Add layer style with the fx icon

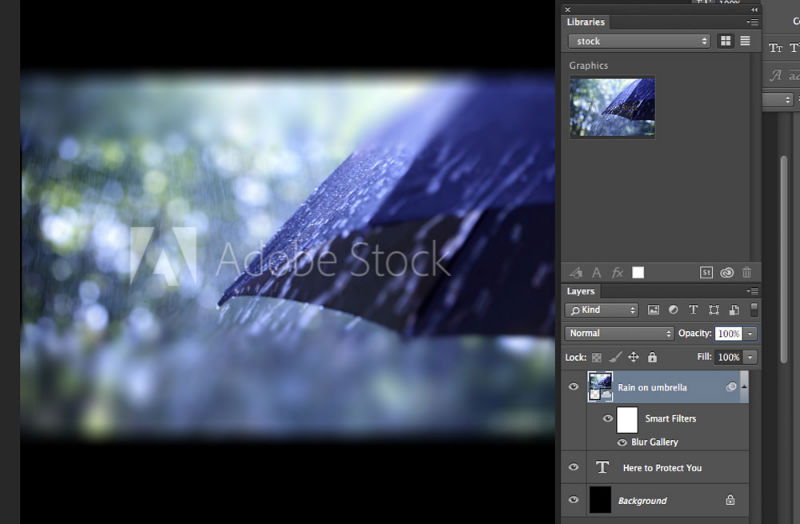coord(617,272)
